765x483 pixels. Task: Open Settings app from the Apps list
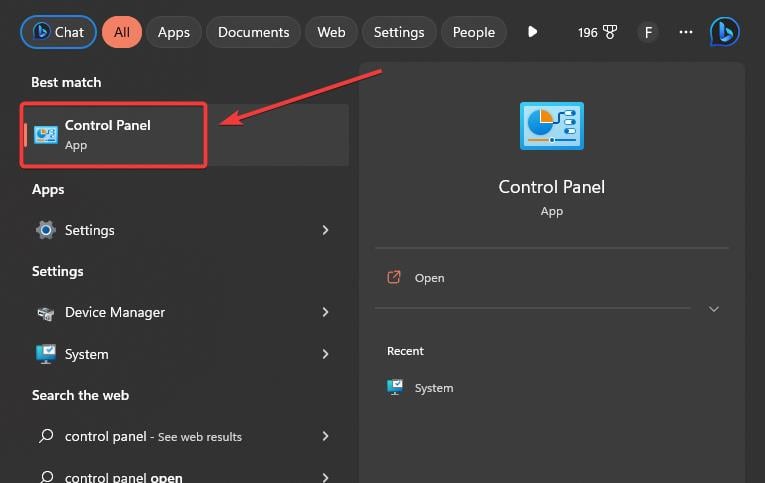[x=185, y=230]
